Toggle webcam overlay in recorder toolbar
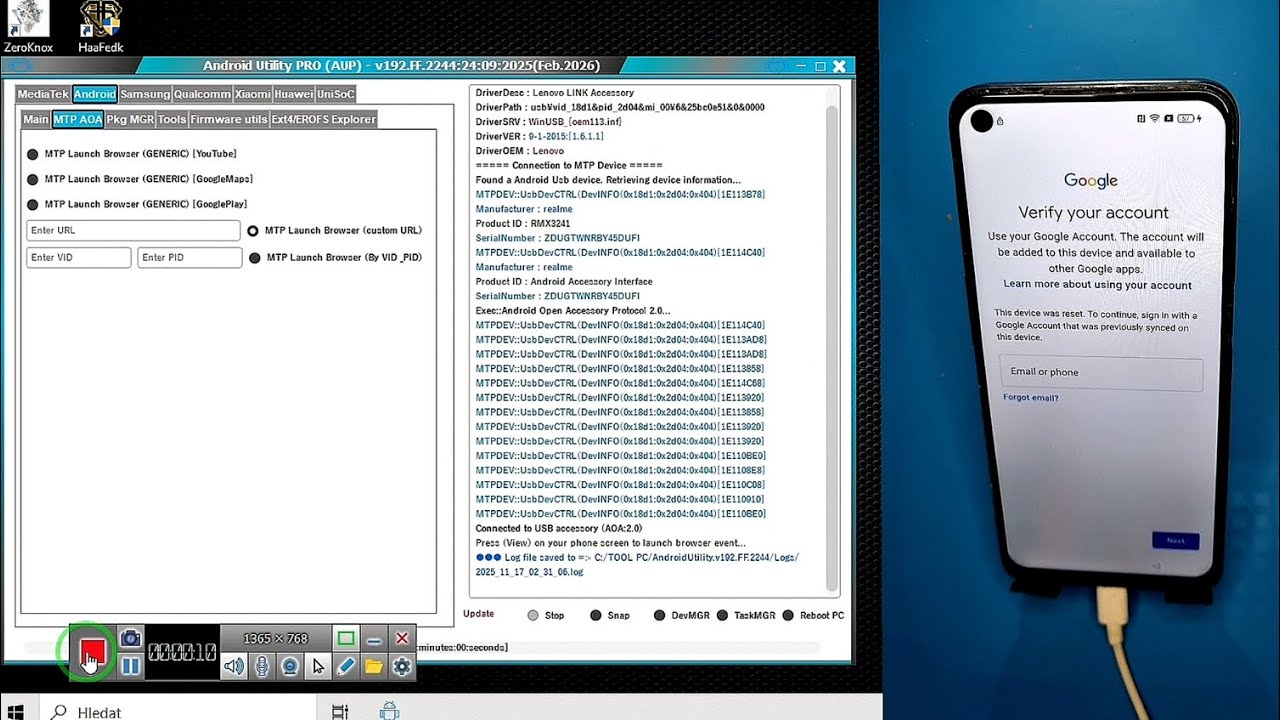This screenshot has width=1280, height=720. point(290,666)
